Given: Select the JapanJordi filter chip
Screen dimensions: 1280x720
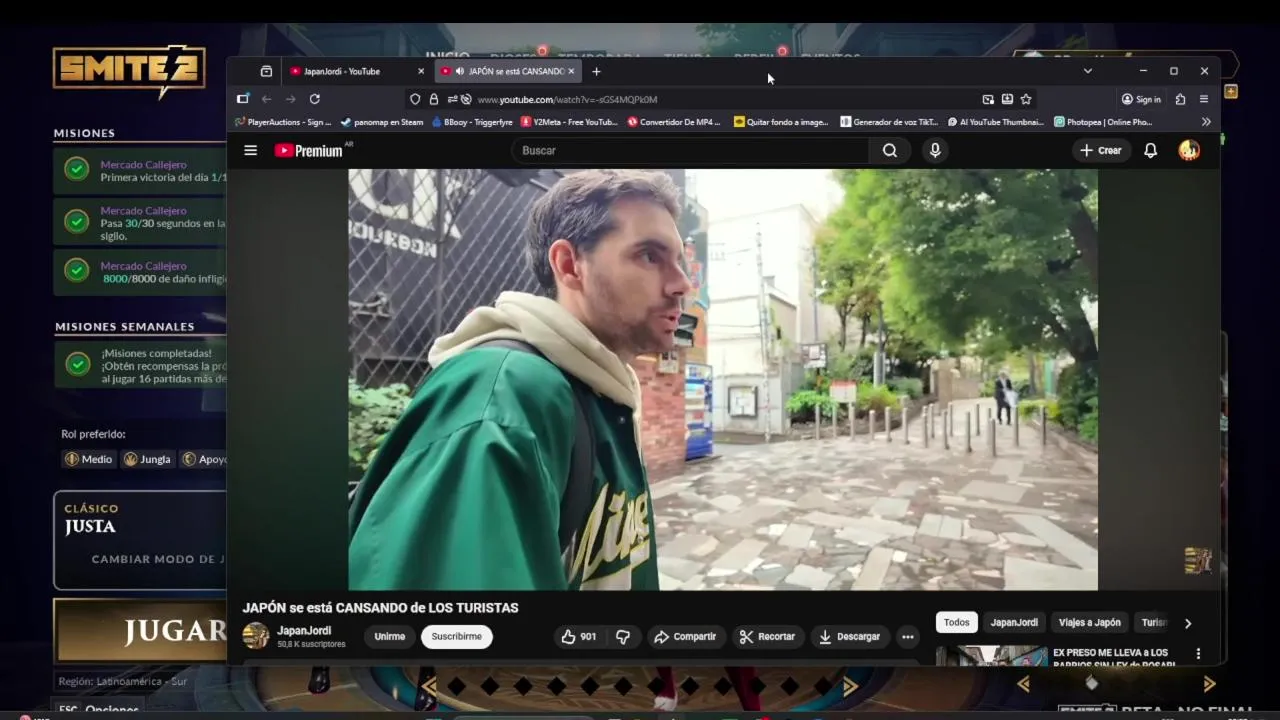Looking at the screenshot, I should pyautogui.click(x=1014, y=622).
